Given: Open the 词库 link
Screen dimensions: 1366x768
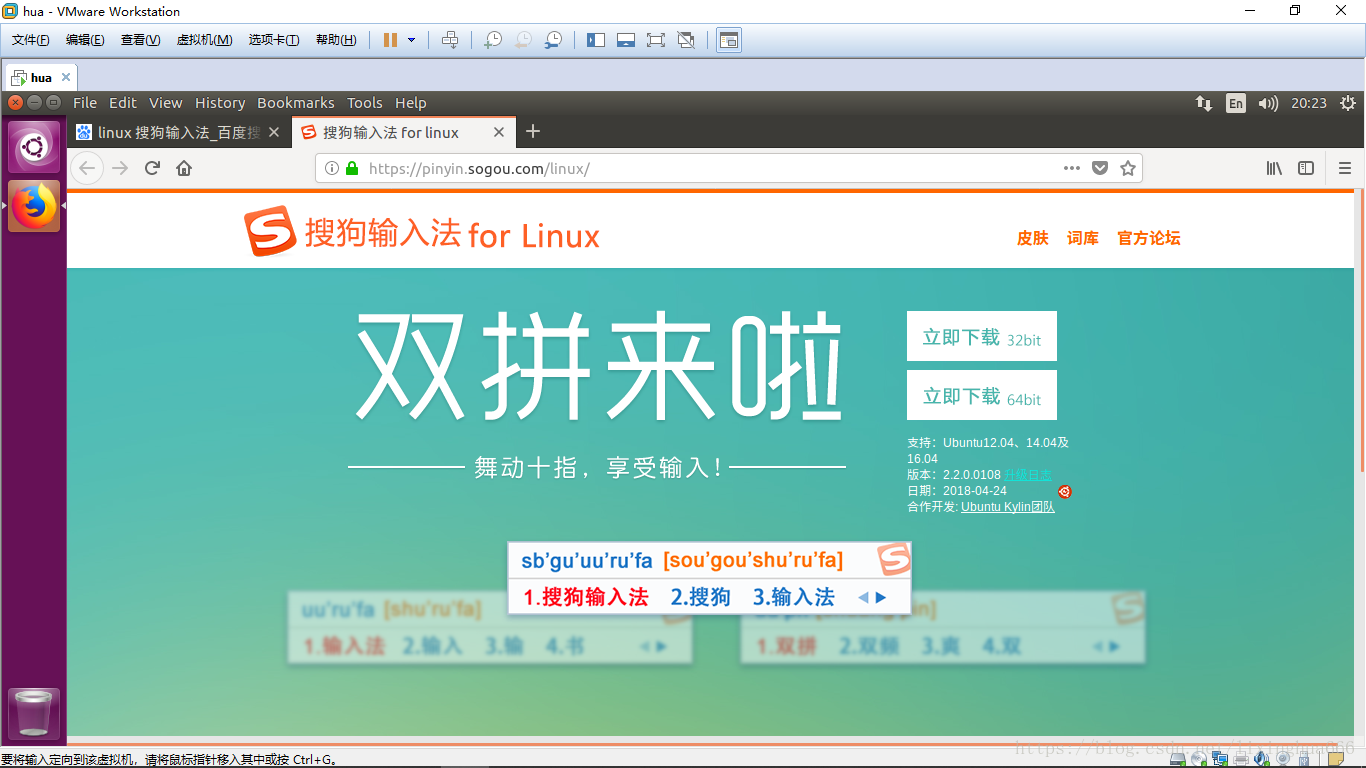Looking at the screenshot, I should click(1083, 238).
